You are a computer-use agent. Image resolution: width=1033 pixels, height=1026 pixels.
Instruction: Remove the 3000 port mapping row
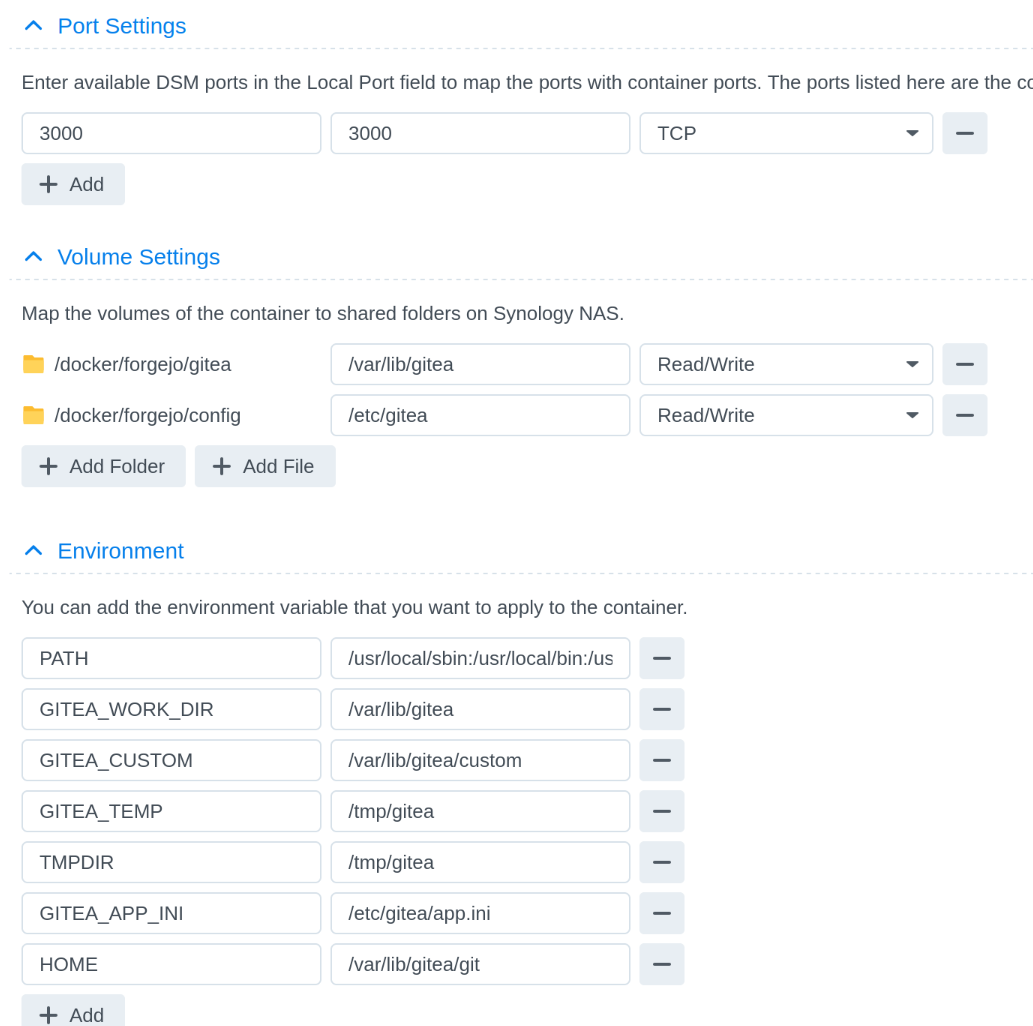pos(964,133)
